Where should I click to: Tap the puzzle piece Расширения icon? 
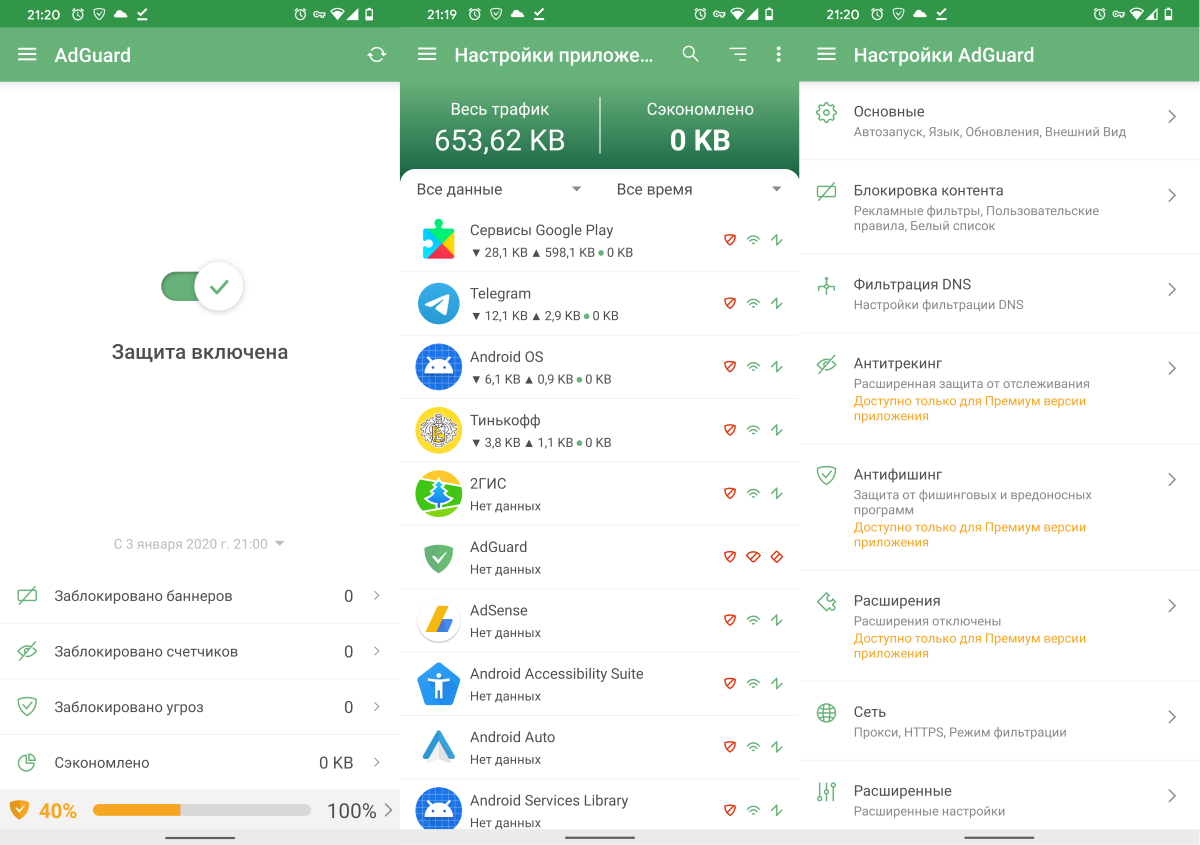click(826, 602)
